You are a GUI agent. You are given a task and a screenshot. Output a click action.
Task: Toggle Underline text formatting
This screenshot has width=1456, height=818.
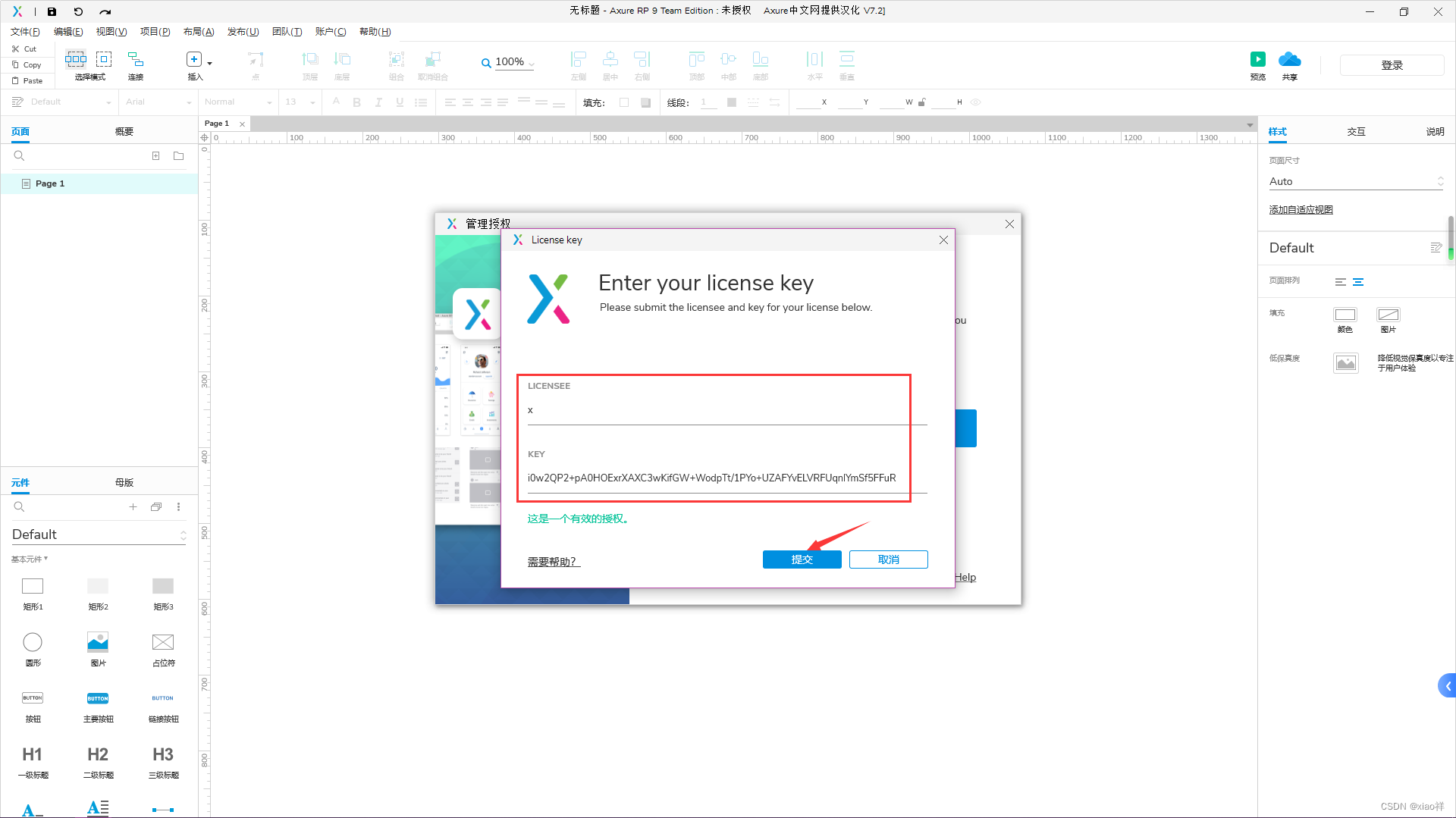pos(400,102)
